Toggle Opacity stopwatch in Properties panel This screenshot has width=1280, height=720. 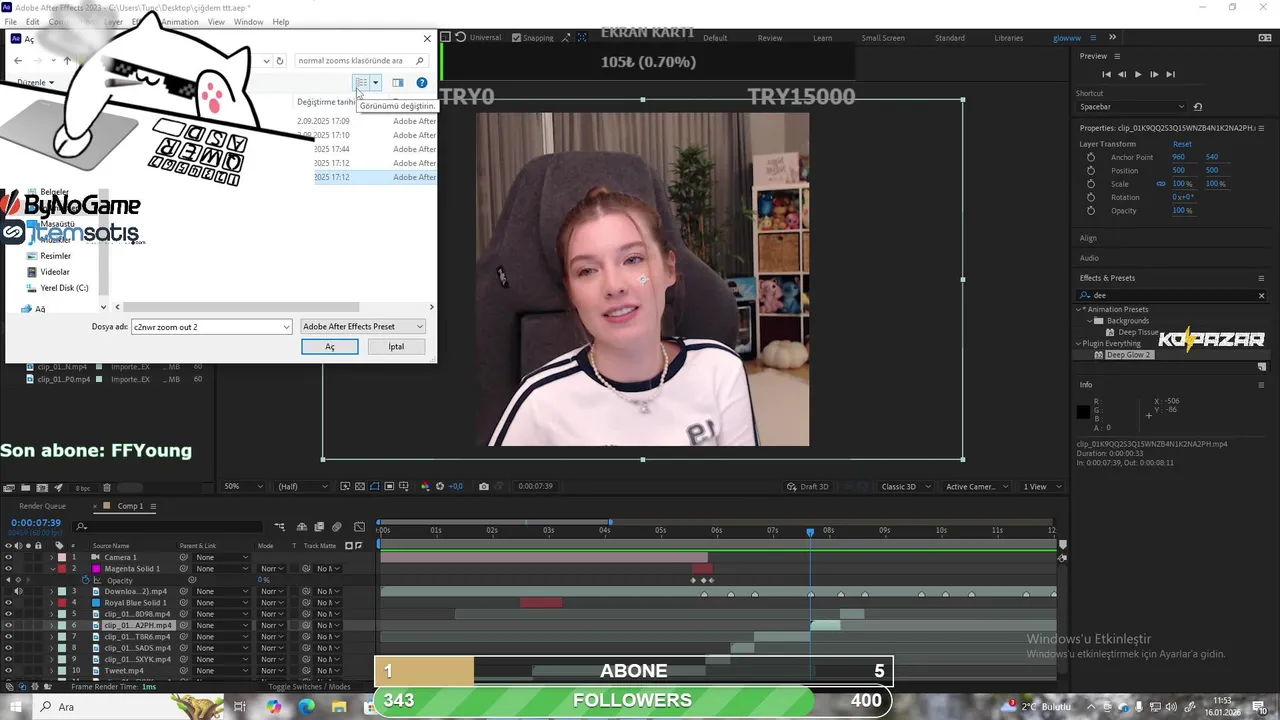1090,210
